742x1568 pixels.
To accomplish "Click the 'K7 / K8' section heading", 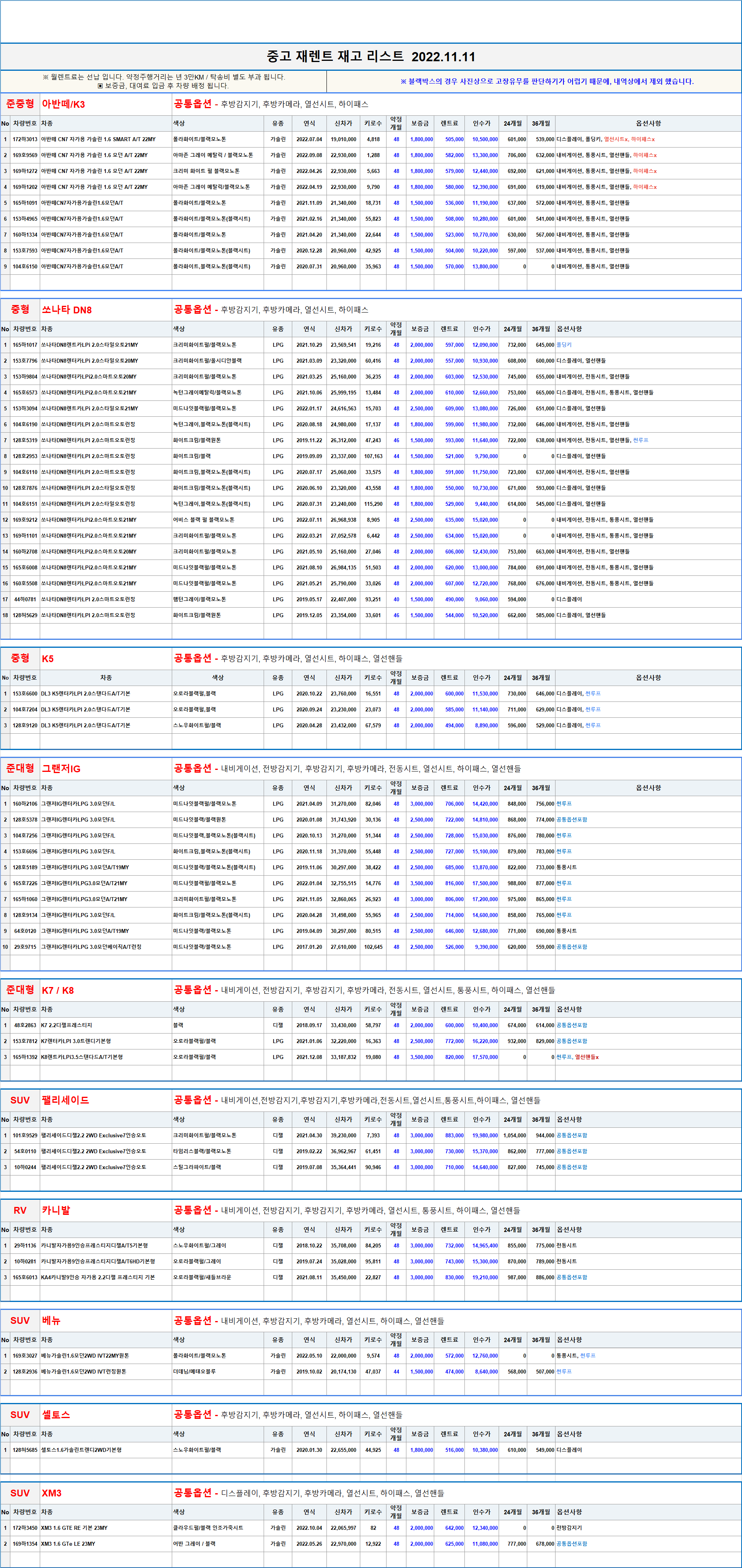I will 57,990.
